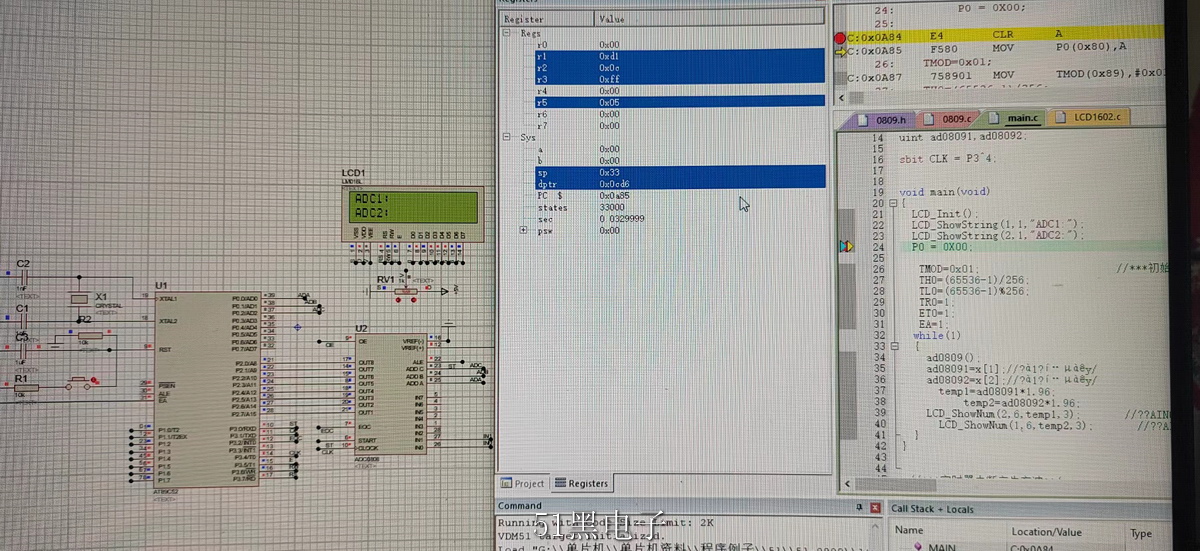Select the r1 register row
This screenshot has width=1200, height=551.
pyautogui.click(x=680, y=56)
